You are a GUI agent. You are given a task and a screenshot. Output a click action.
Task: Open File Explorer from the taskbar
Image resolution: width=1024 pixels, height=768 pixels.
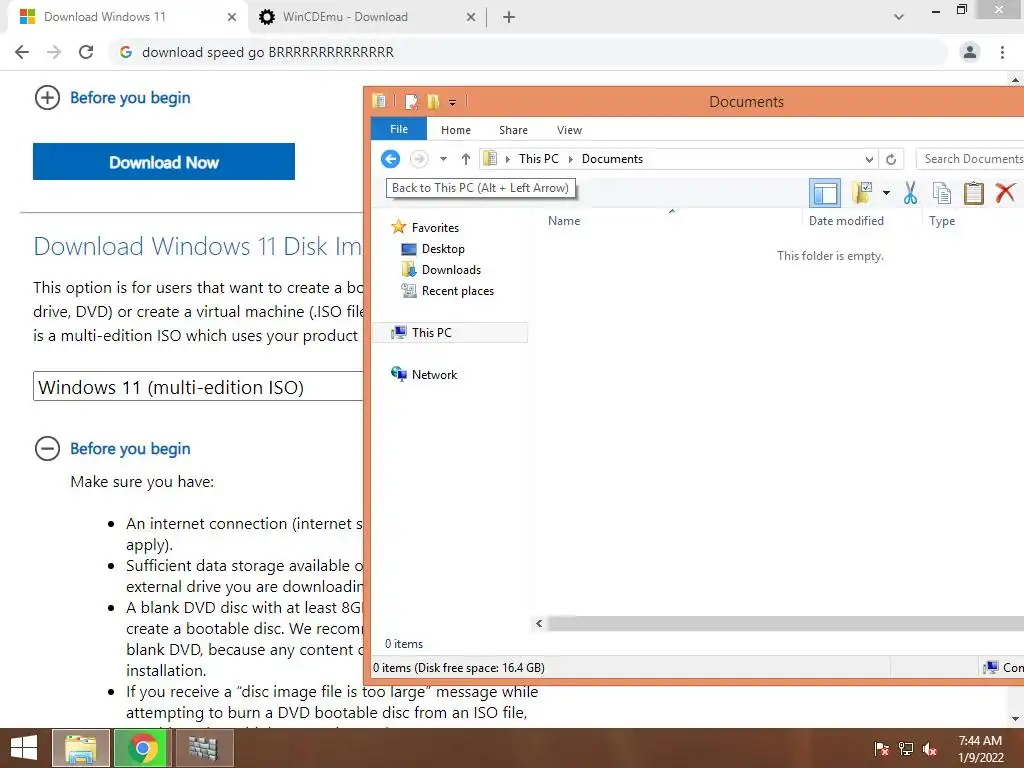tap(81, 748)
